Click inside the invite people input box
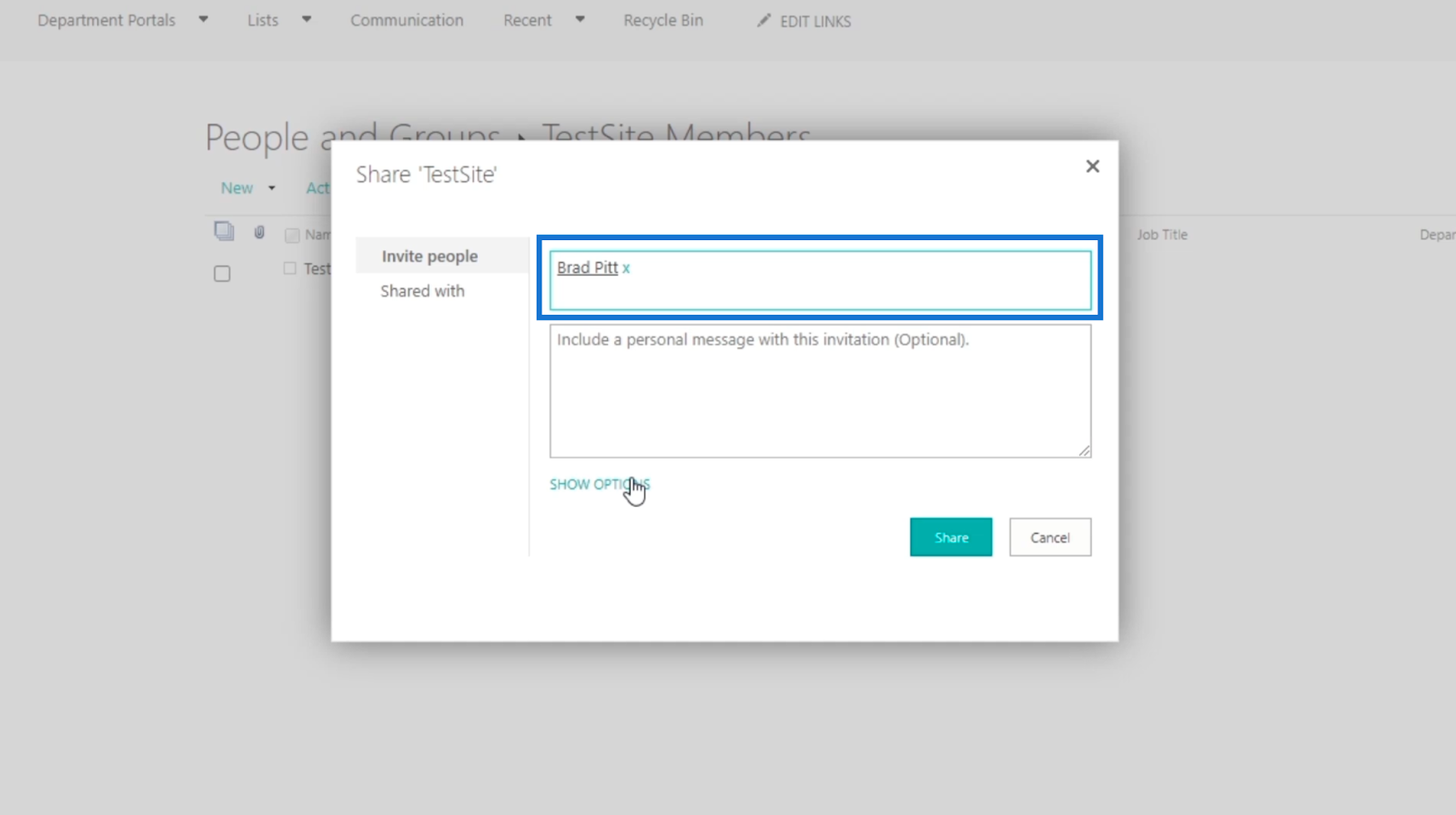 point(820,280)
